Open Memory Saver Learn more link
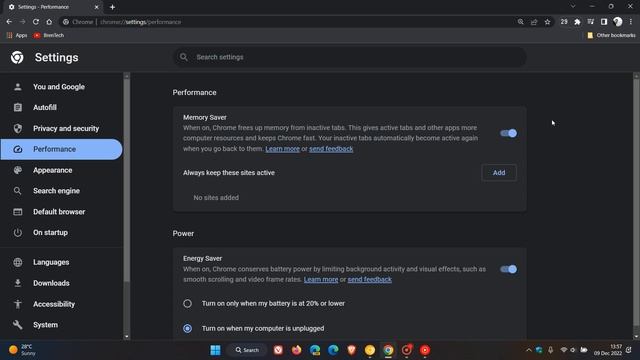The width and height of the screenshot is (640, 360). (282, 149)
